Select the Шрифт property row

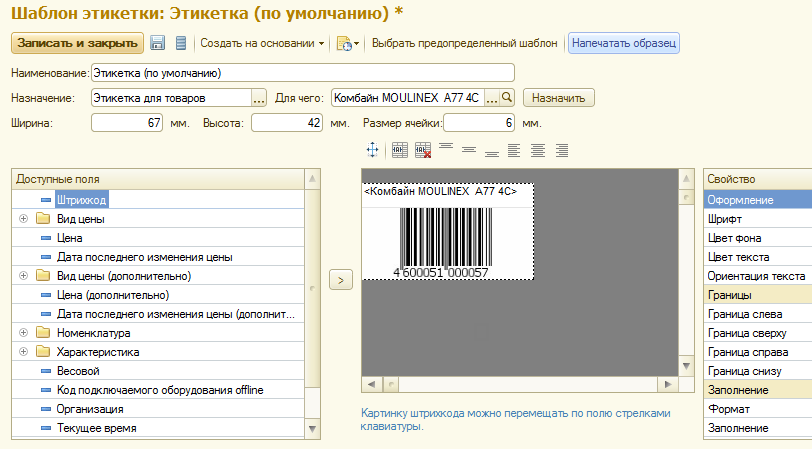(x=758, y=219)
